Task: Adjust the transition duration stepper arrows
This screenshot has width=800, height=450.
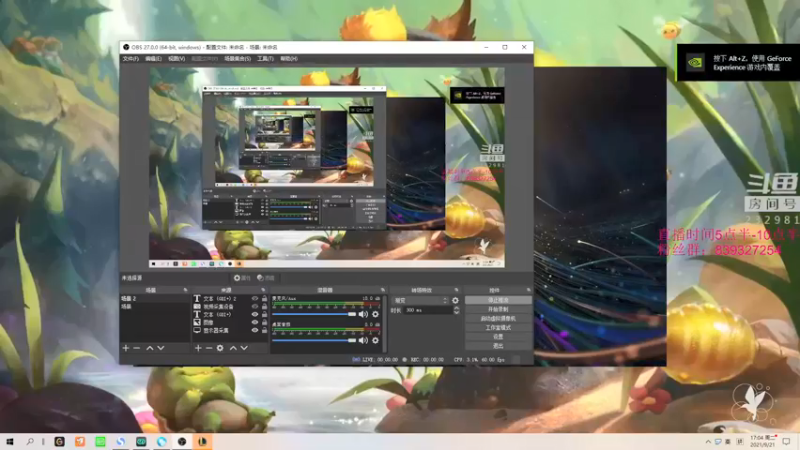Action: (x=456, y=310)
